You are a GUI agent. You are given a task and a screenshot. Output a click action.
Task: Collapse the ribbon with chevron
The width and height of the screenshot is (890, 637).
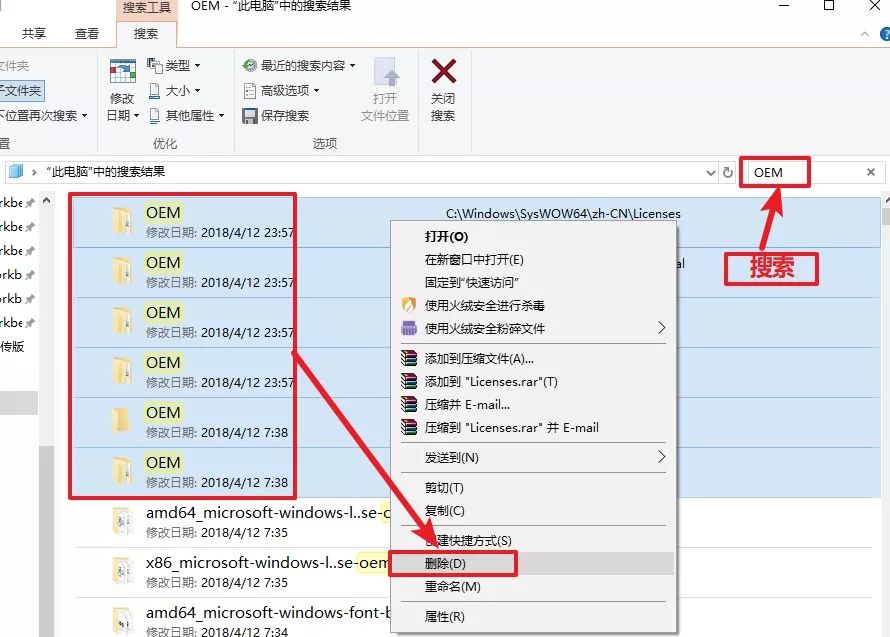coord(864,34)
